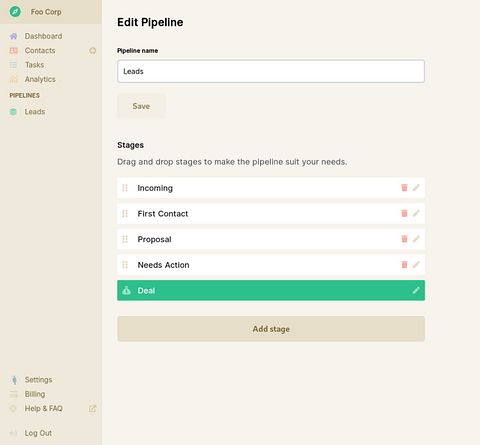Open Help & FAQ external link icon
Screen dimensions: 480x445
92,408
